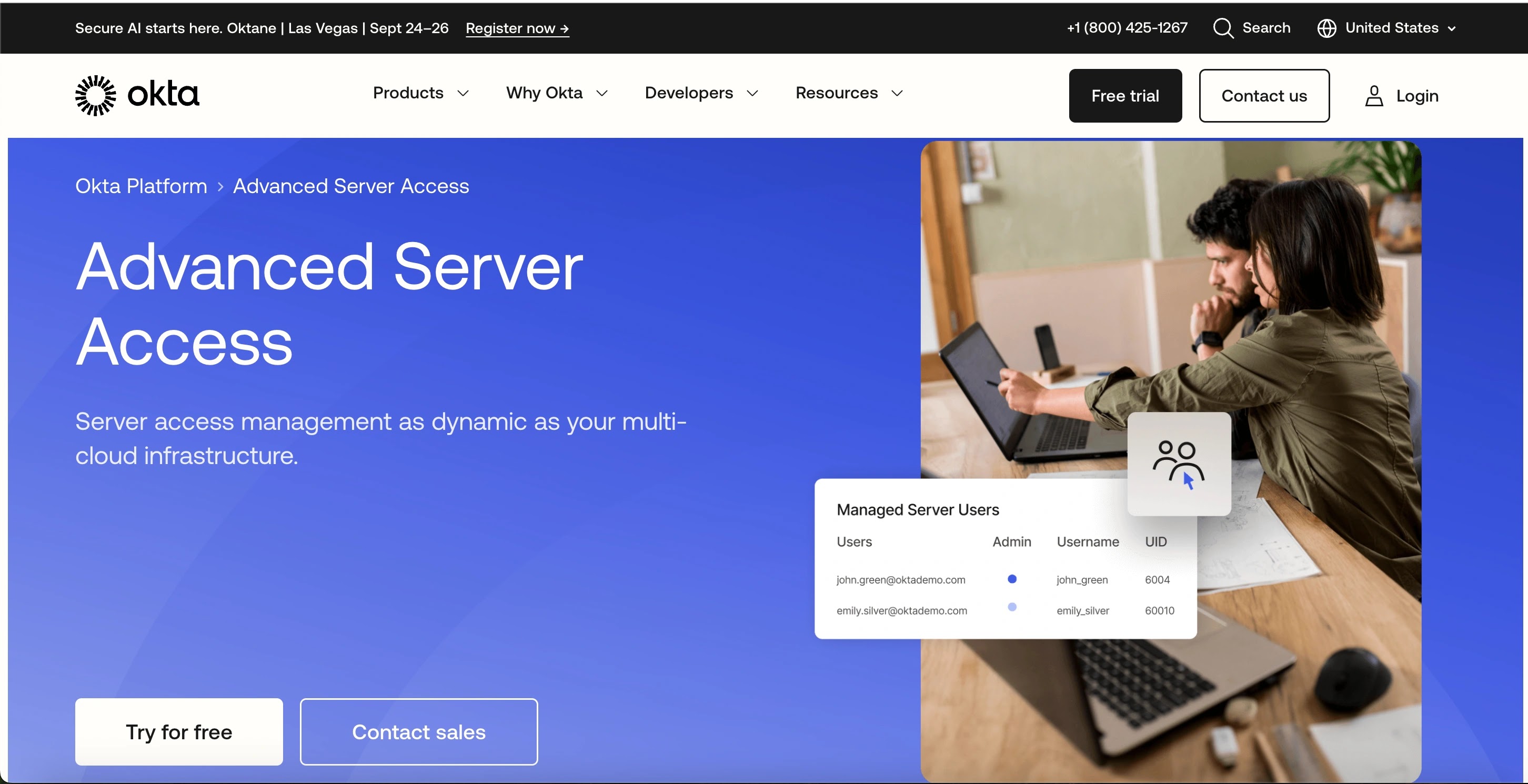Screen dimensions: 1528x784
Task: Click the UID value 60010
Action: click(x=1159, y=610)
